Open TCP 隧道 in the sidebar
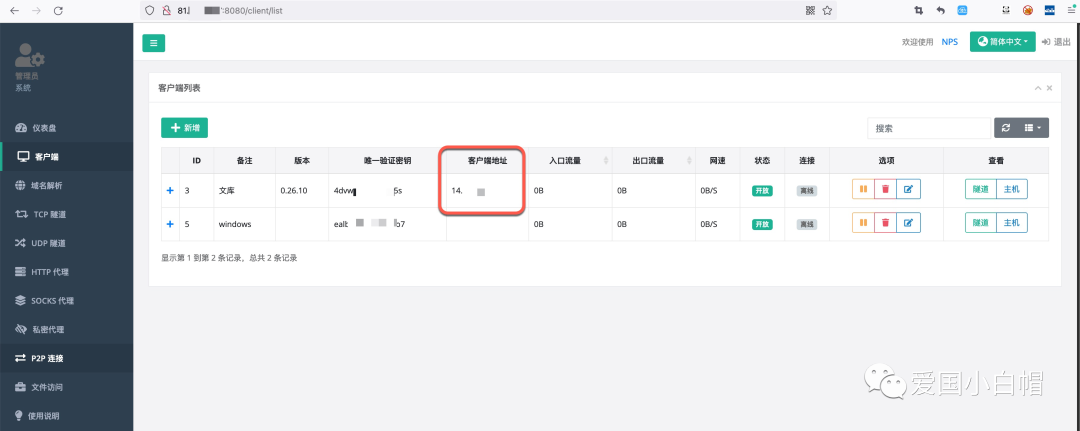This screenshot has width=1080, height=431. 66,214
